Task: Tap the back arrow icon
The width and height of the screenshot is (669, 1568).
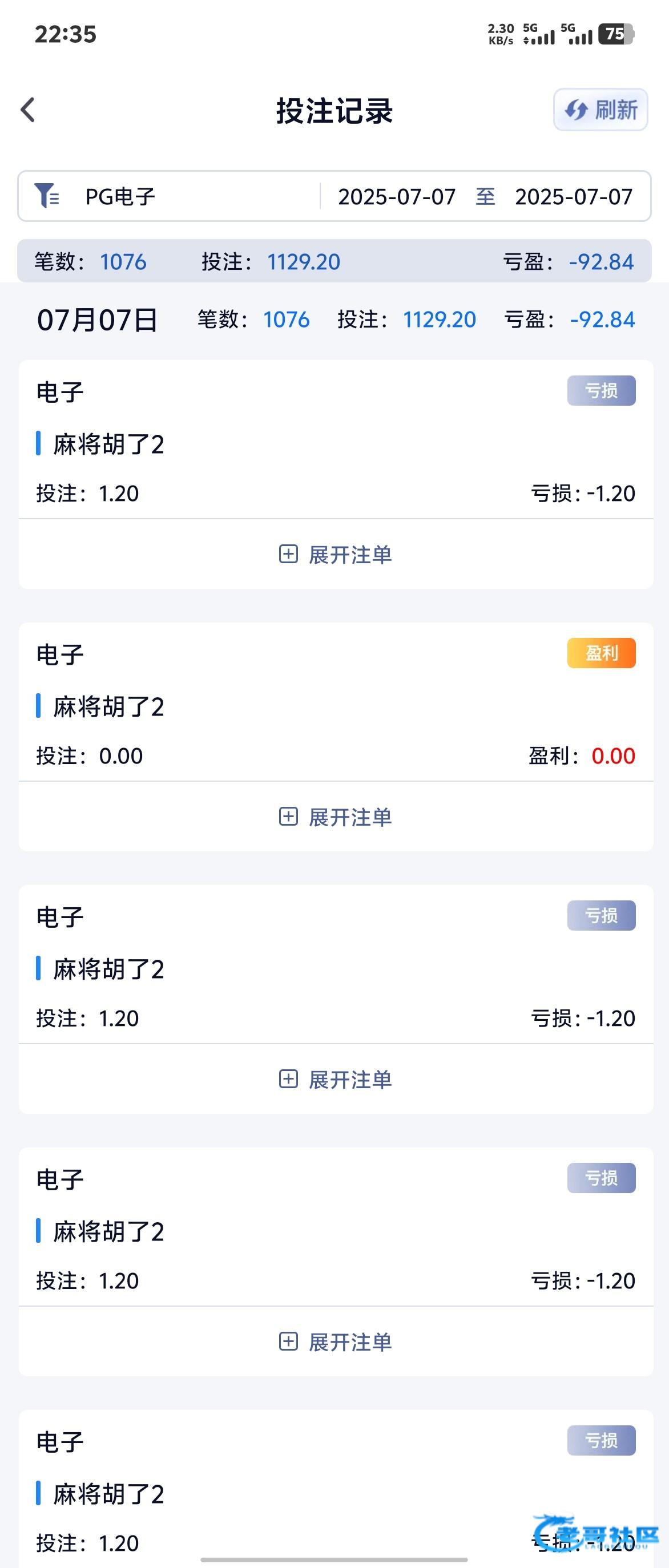Action: [28, 110]
